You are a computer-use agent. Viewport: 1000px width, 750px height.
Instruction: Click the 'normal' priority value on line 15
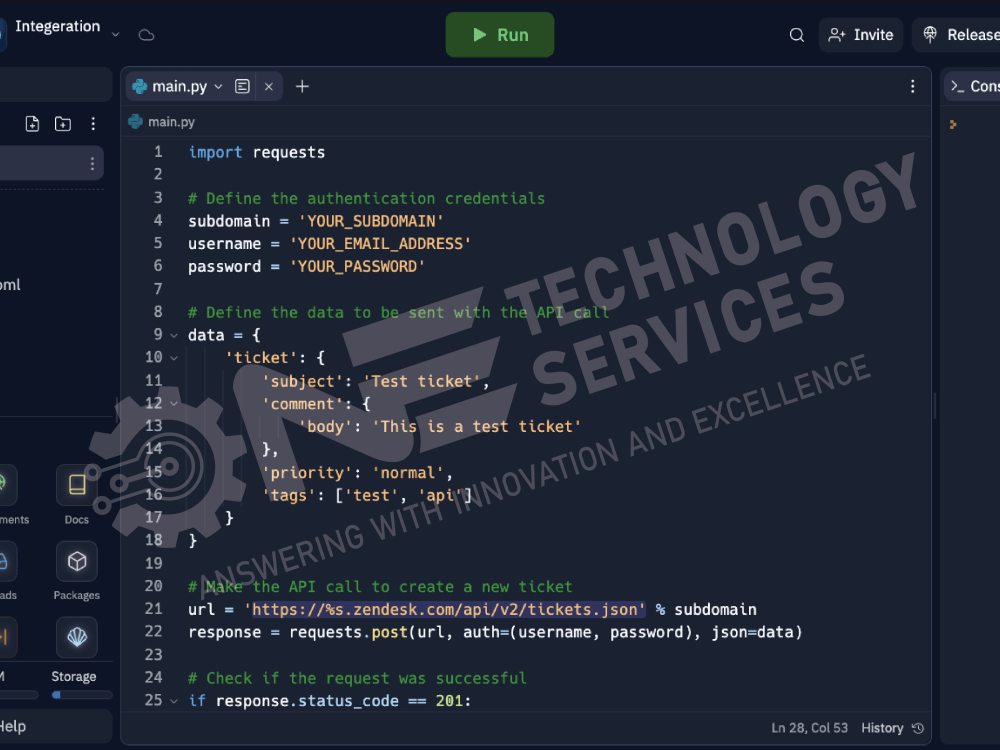coord(408,473)
